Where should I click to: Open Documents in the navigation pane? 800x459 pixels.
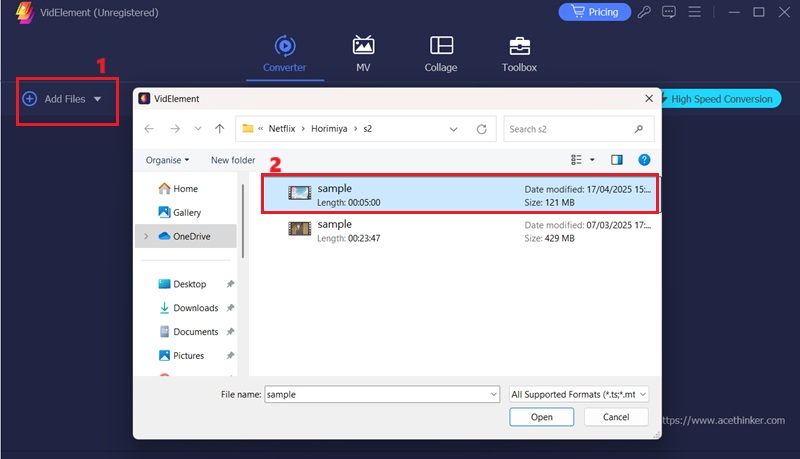pyautogui.click(x=195, y=332)
